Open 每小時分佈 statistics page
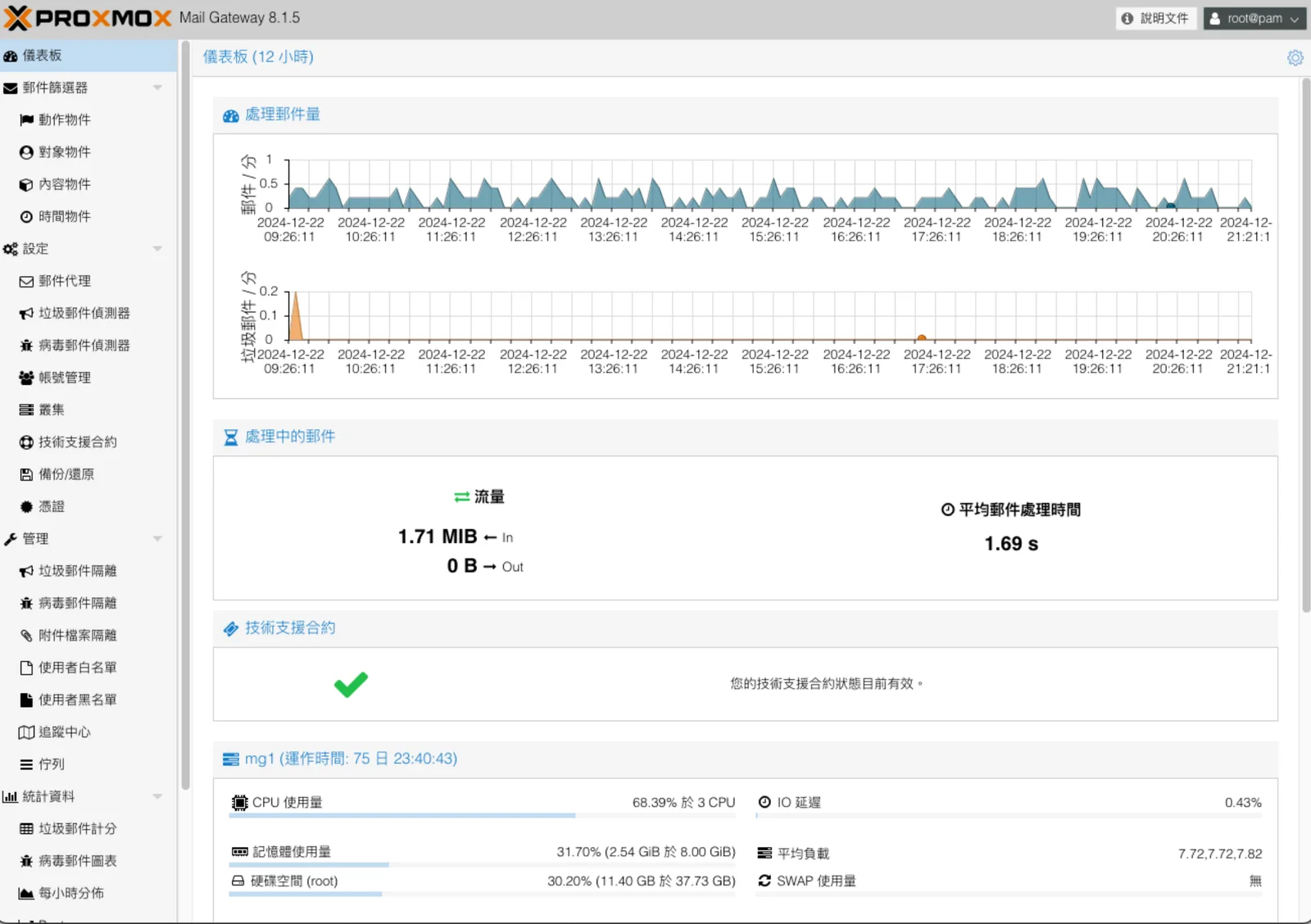 tap(88, 893)
